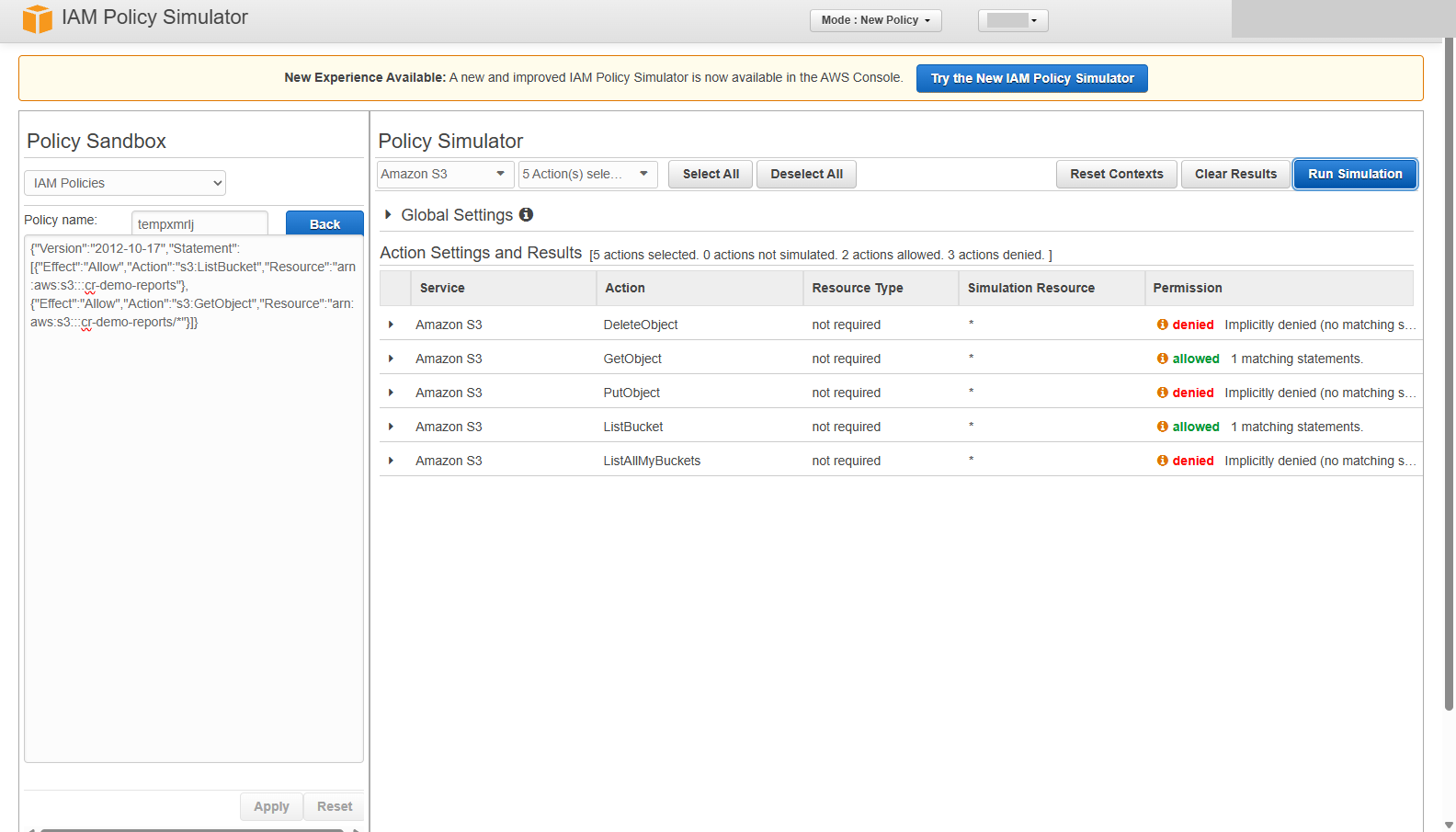Click the Policy name input field
Screen dimensions: 1456x832
pyautogui.click(x=199, y=223)
